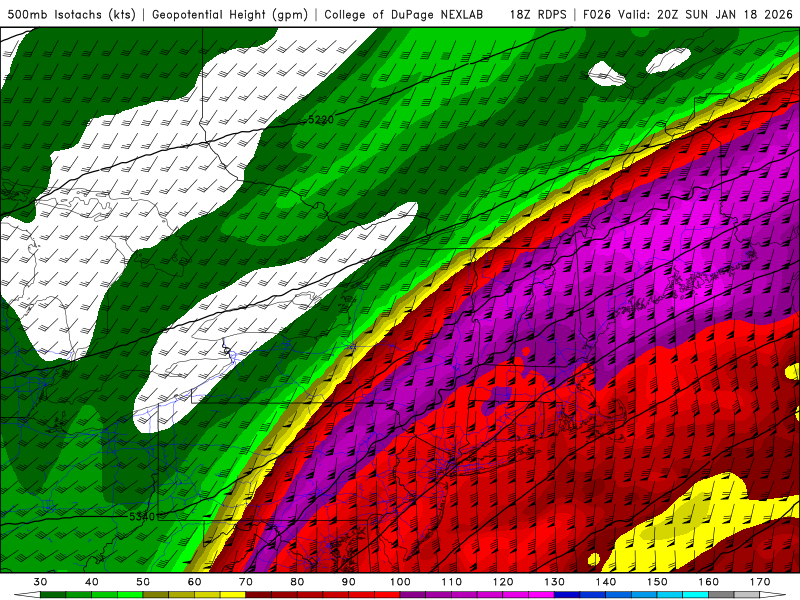This screenshot has width=800, height=600.
Task: Click the legend value 150
Action: pos(658,582)
